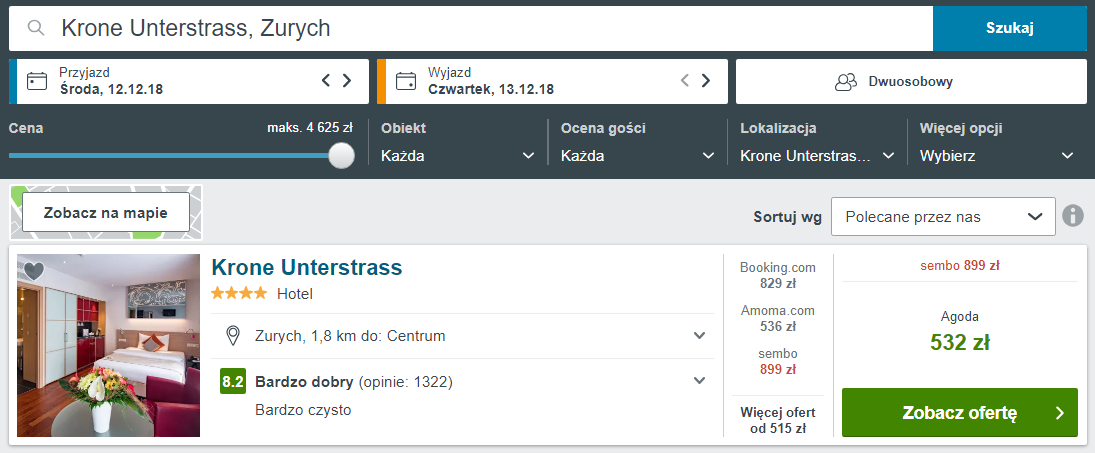Open the Sortuj wg combo box
Image resolution: width=1095 pixels, height=453 pixels.
(942, 216)
